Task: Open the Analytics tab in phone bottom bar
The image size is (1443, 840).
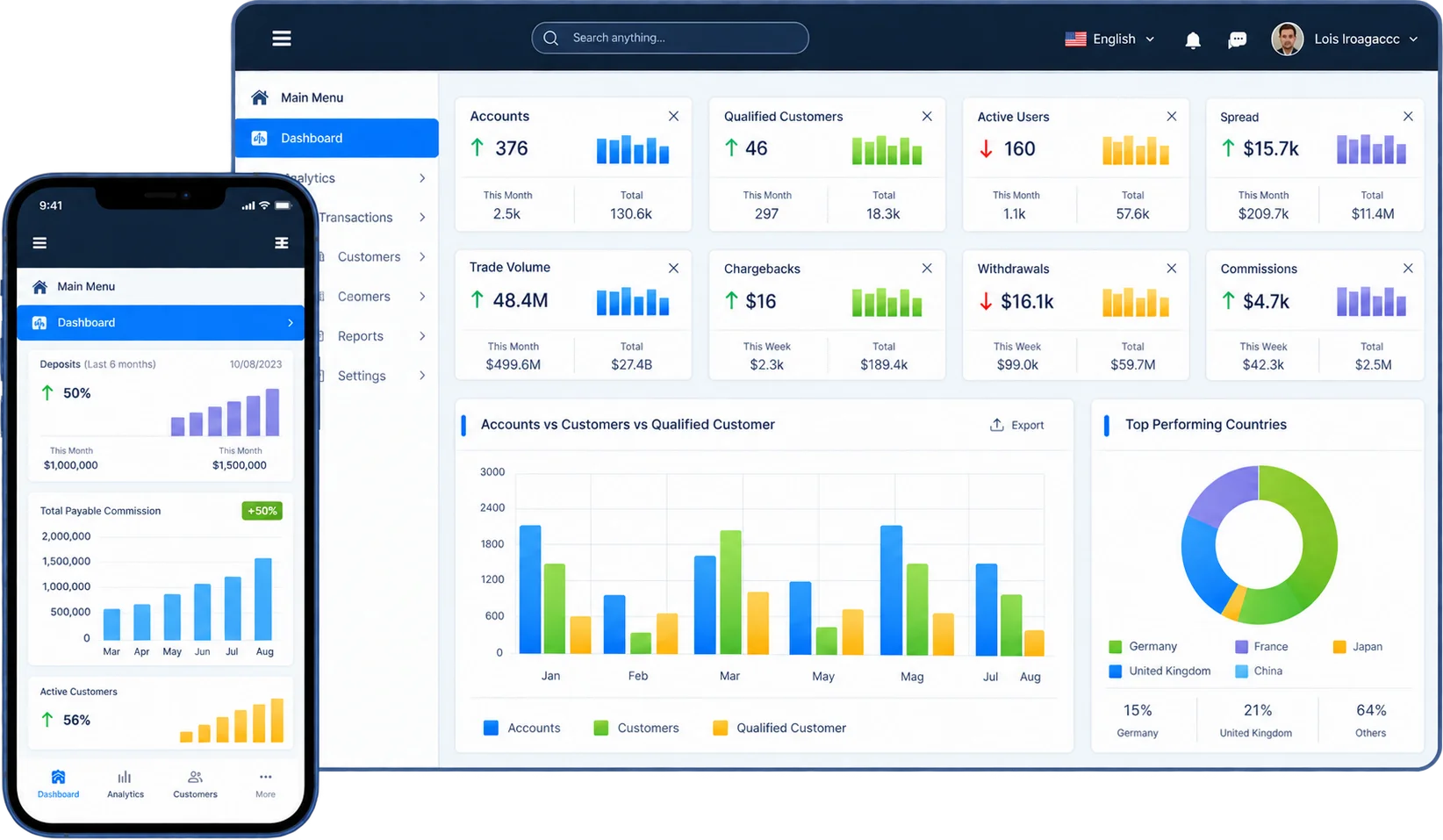Action: click(126, 784)
